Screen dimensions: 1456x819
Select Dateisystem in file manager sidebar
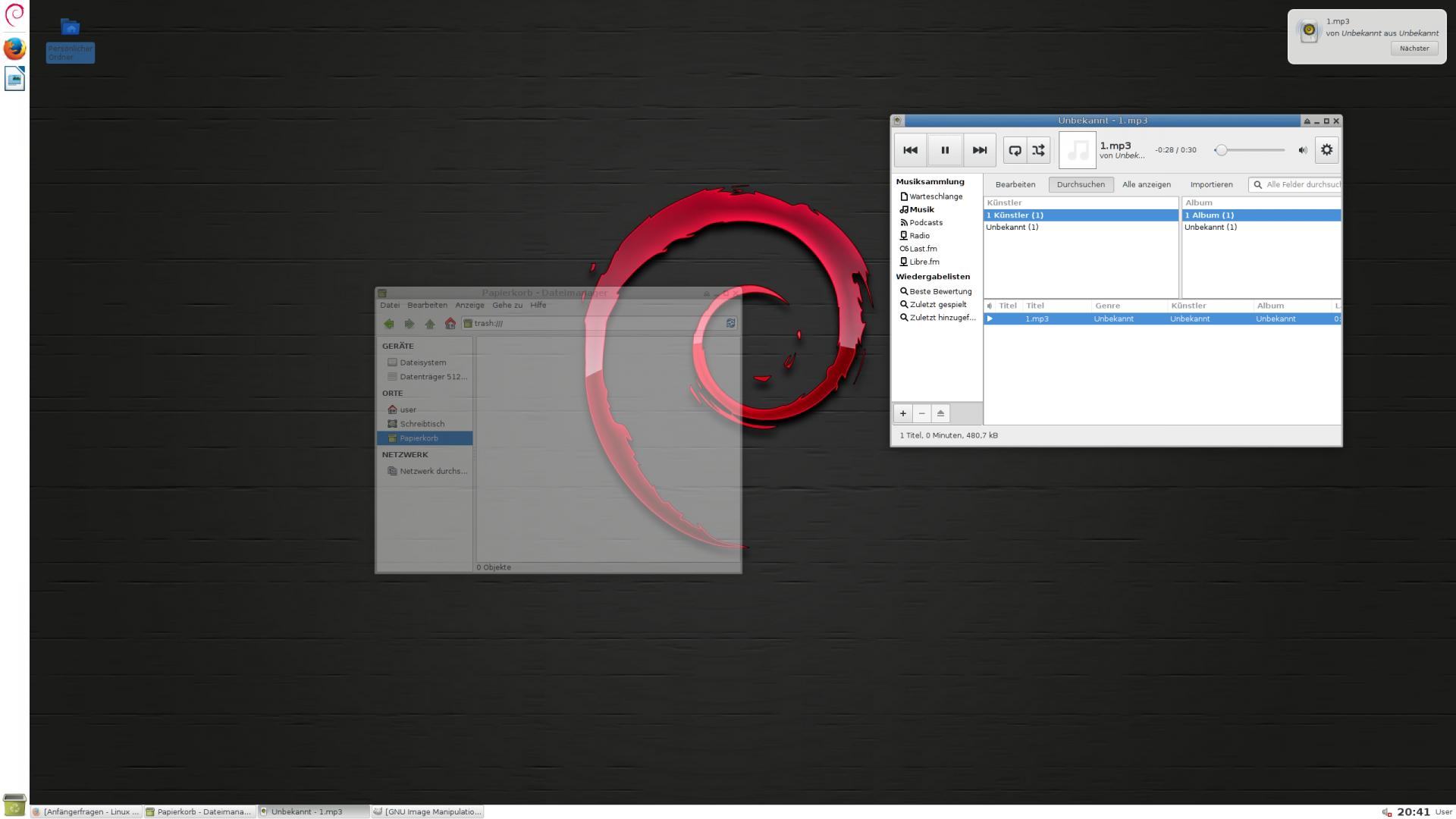point(424,362)
